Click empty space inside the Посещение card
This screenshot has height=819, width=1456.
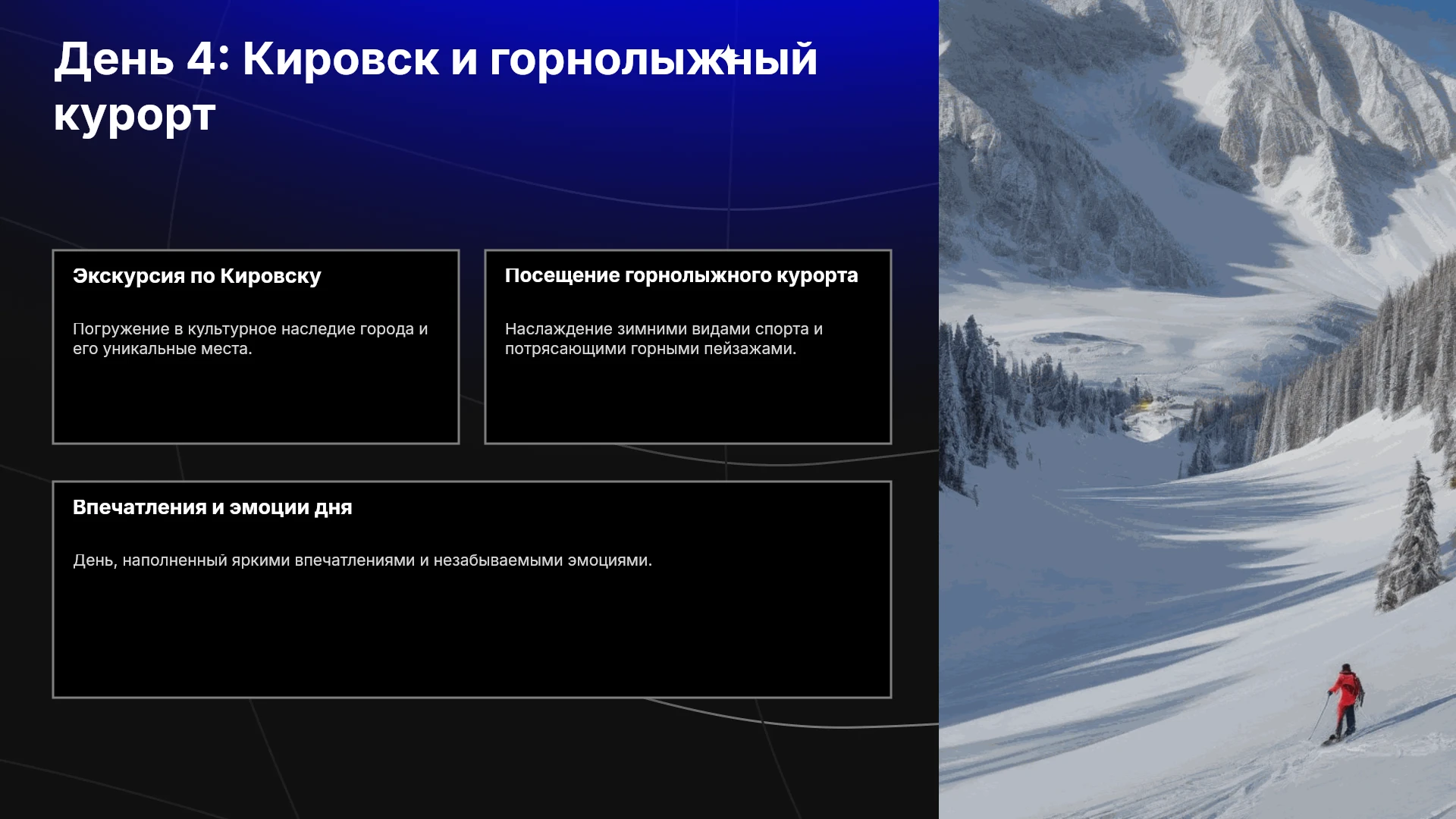coord(688,400)
